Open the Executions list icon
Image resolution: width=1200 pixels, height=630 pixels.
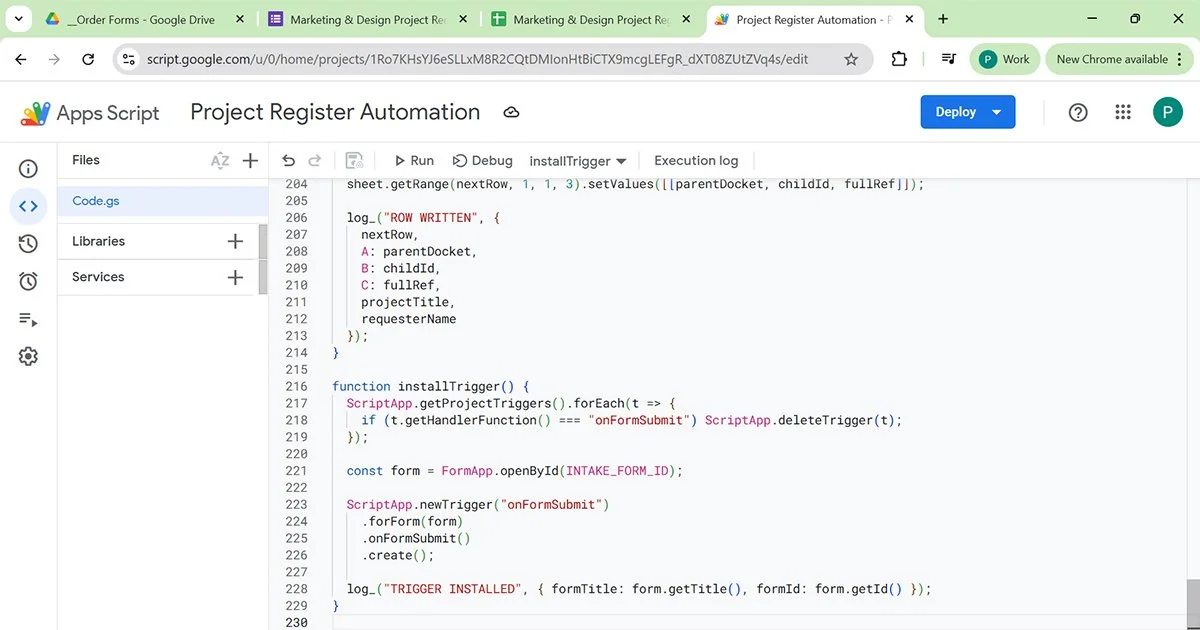click(28, 319)
